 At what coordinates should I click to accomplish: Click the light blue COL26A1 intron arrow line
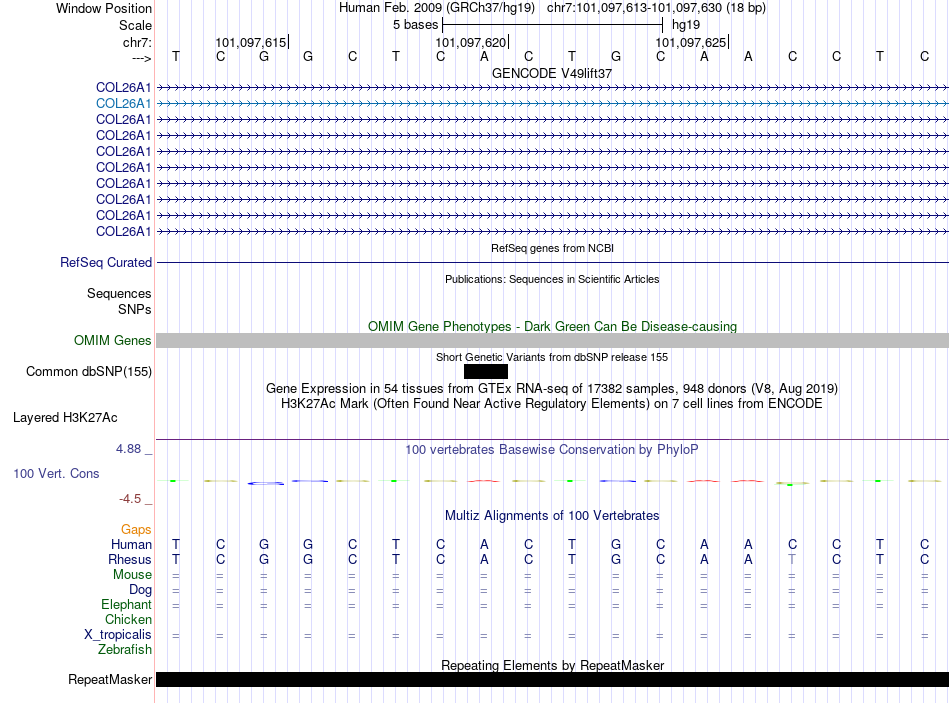(552, 104)
